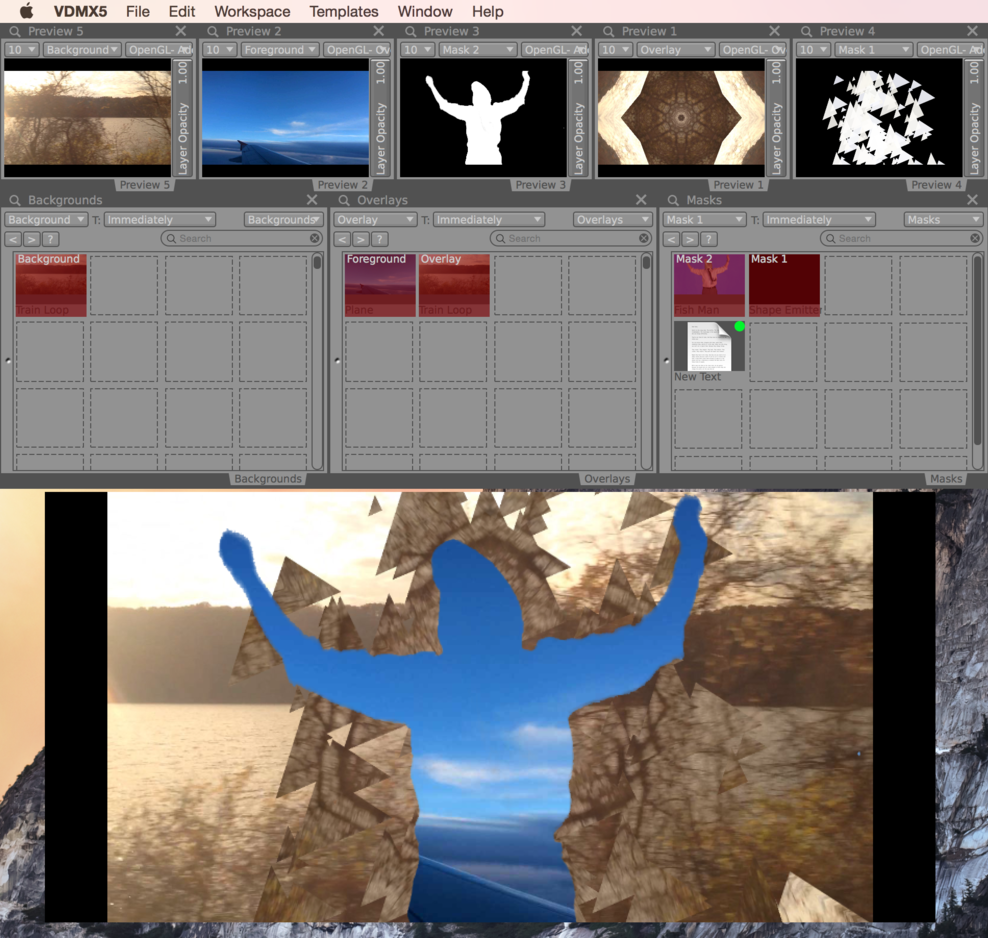
Task: Open the Templates menu
Action: pyautogui.click(x=343, y=11)
